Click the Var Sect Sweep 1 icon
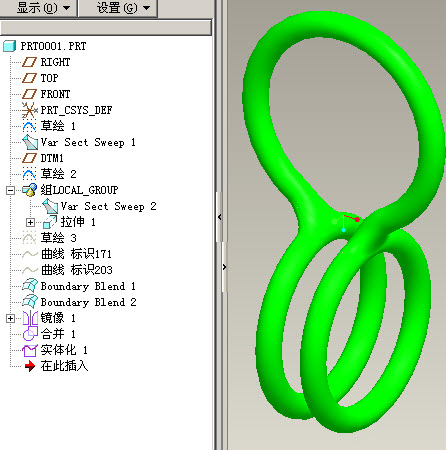Image resolution: width=446 pixels, height=450 pixels. point(30,142)
